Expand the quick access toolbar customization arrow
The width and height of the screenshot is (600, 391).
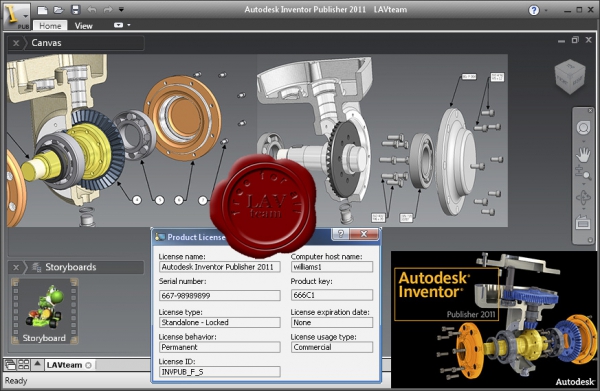tap(121, 10)
